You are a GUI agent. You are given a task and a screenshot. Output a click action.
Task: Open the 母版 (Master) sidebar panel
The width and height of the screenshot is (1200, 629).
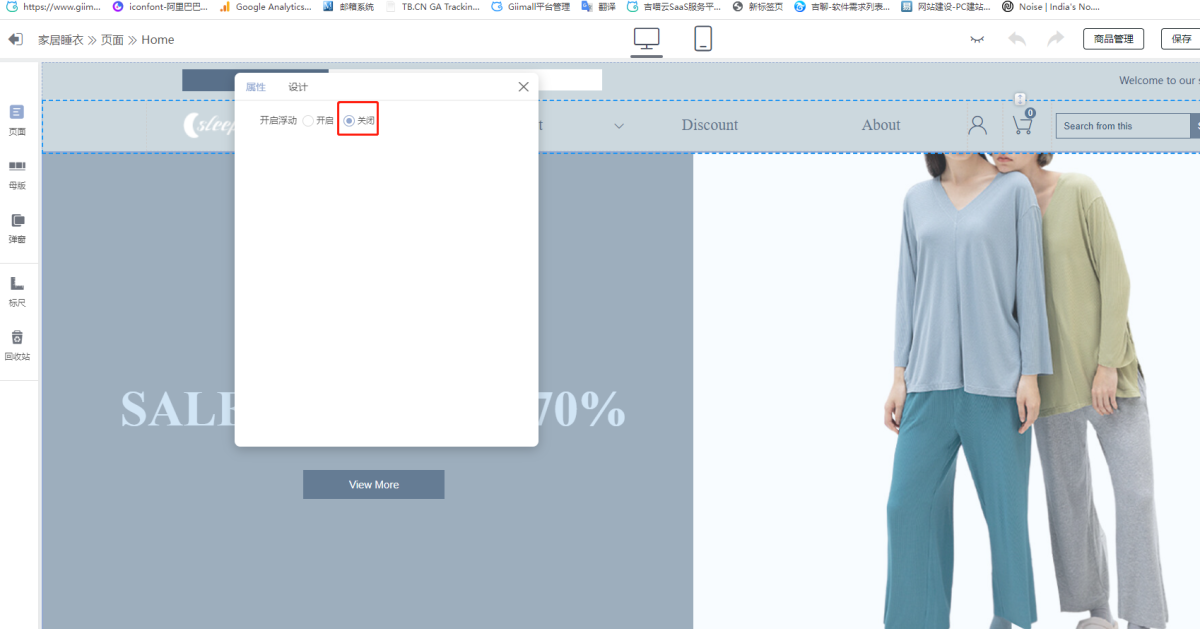tap(17, 172)
